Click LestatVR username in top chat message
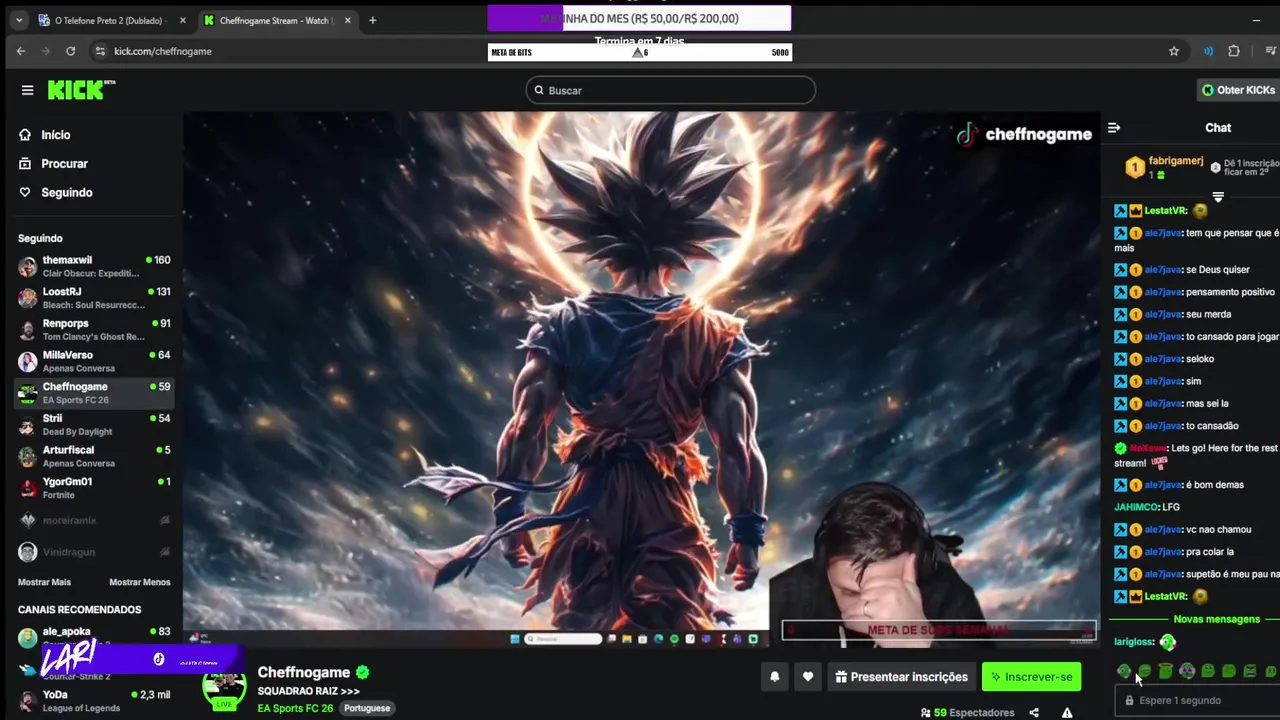This screenshot has width=1280, height=720. (1166, 211)
